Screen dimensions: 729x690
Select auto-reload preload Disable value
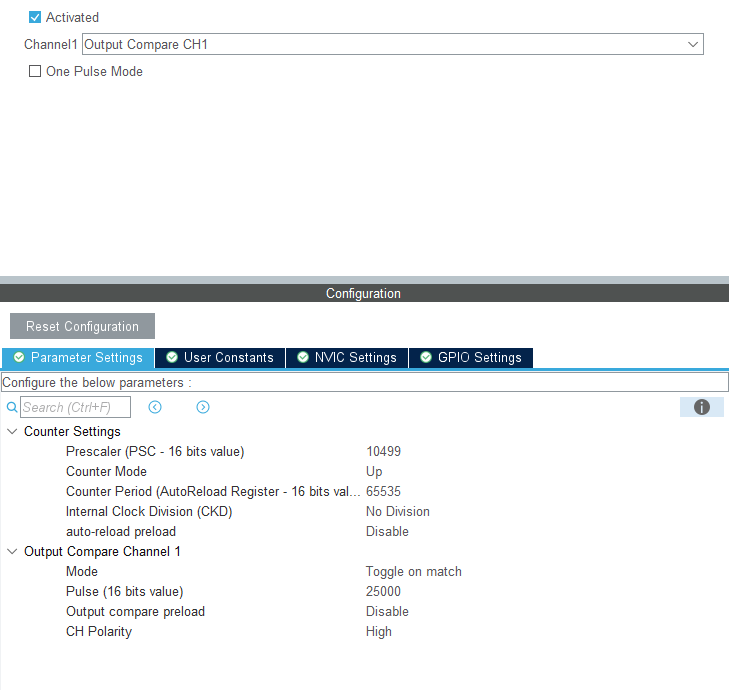[387, 531]
